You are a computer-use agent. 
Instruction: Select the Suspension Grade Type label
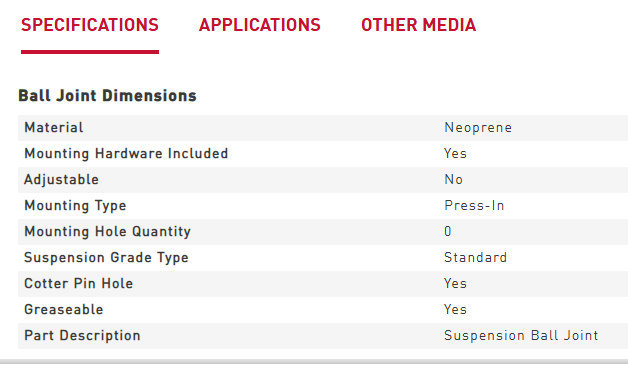[x=106, y=258]
